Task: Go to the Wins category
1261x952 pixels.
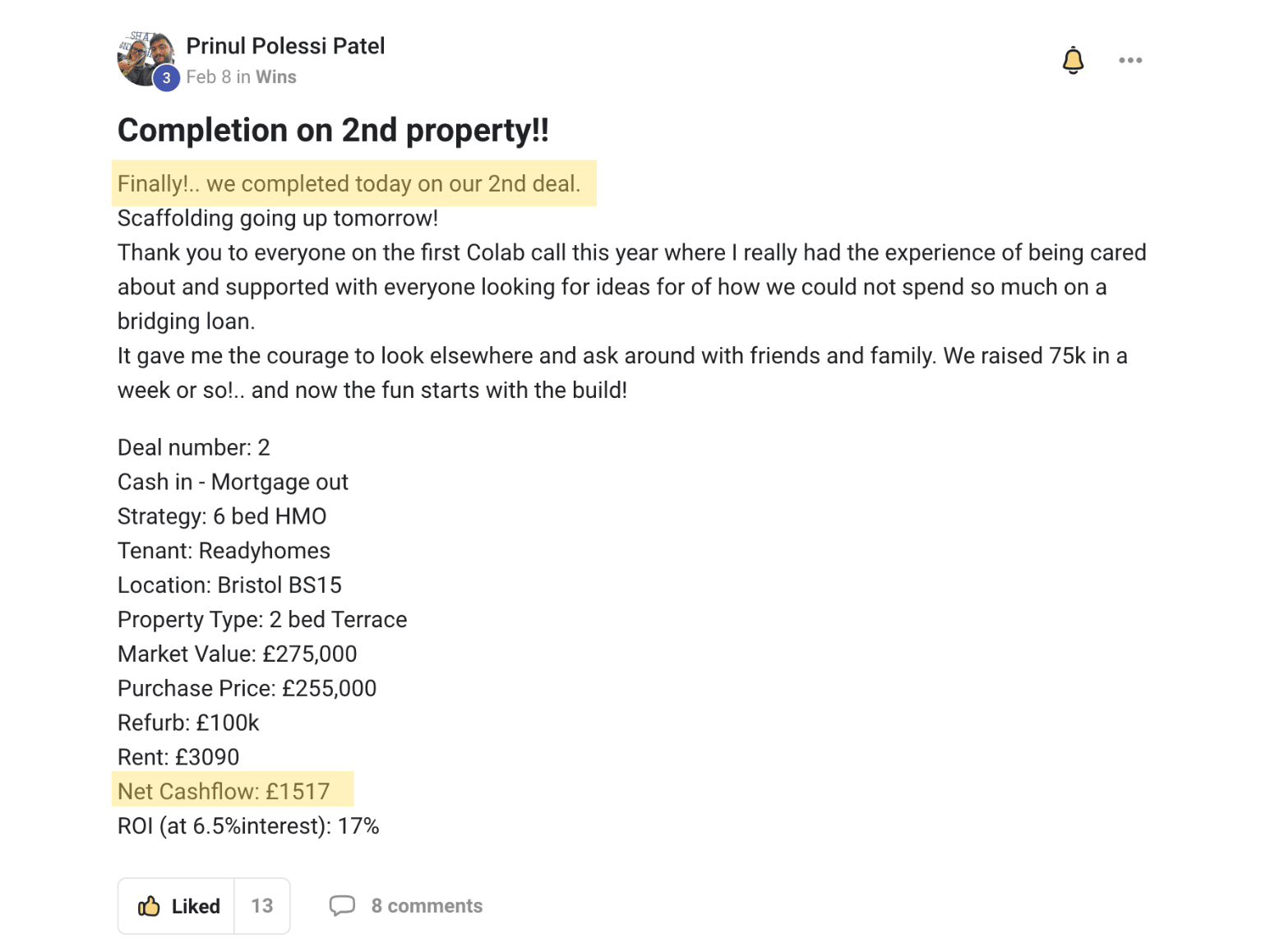Action: pos(276,77)
